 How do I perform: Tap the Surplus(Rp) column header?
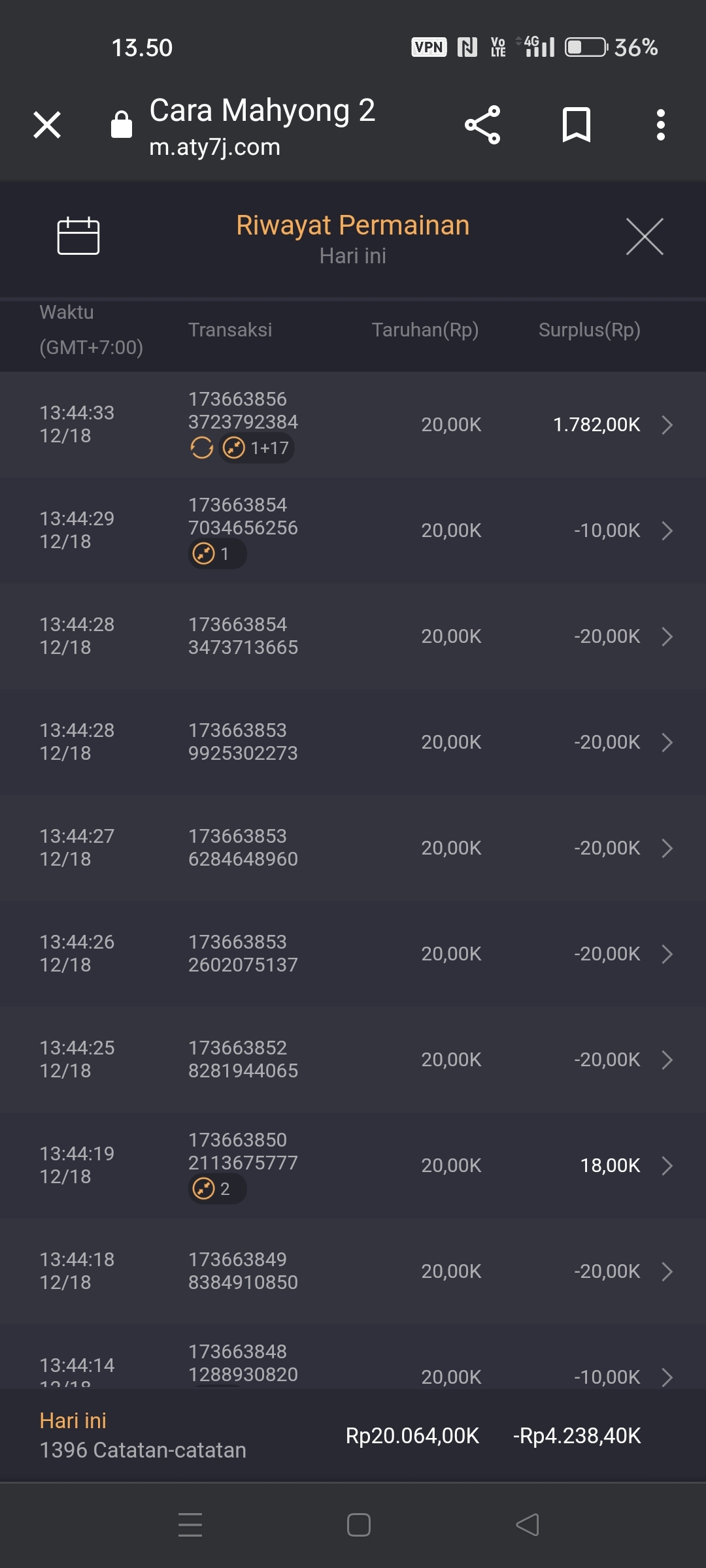tap(589, 330)
